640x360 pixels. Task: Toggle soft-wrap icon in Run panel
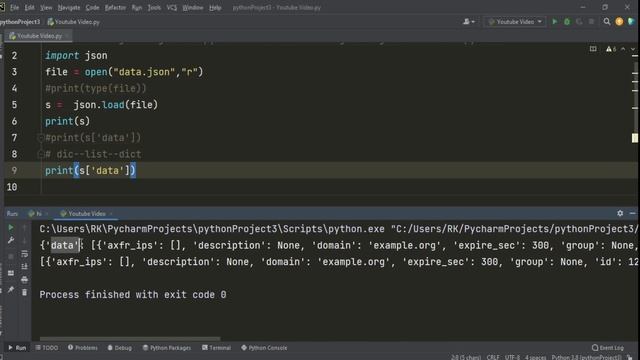24,254
